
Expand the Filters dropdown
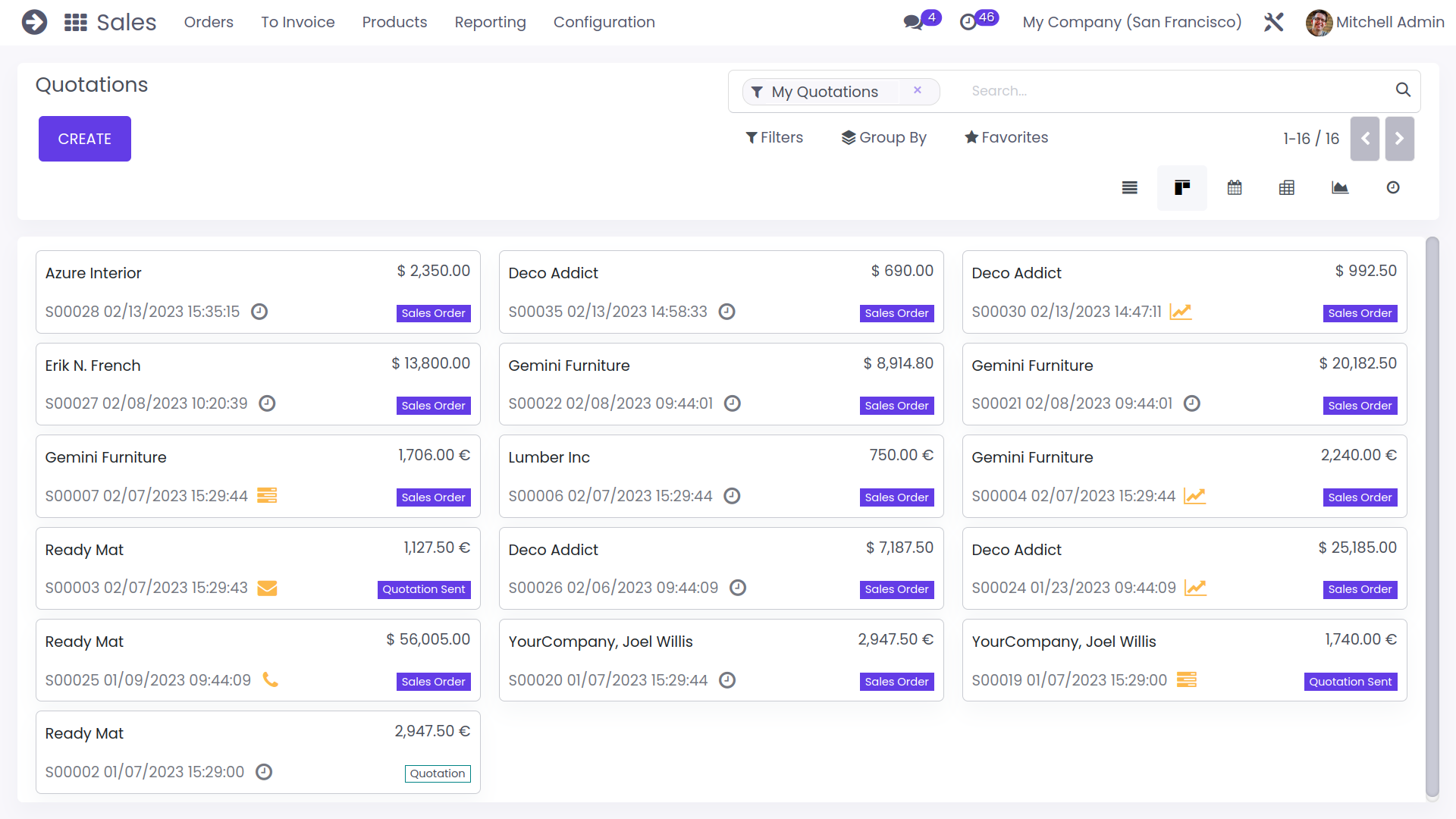click(x=774, y=137)
